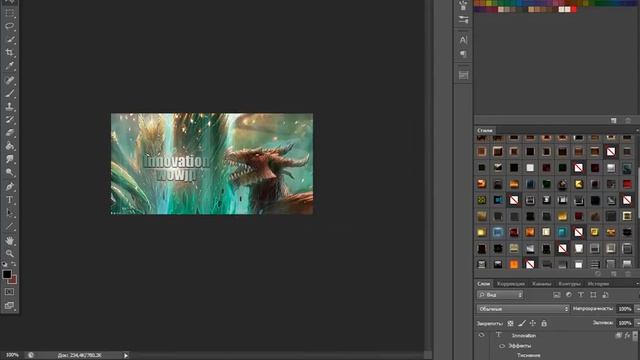
Task: Filter layers by adjustment layers
Action: (x=569, y=295)
